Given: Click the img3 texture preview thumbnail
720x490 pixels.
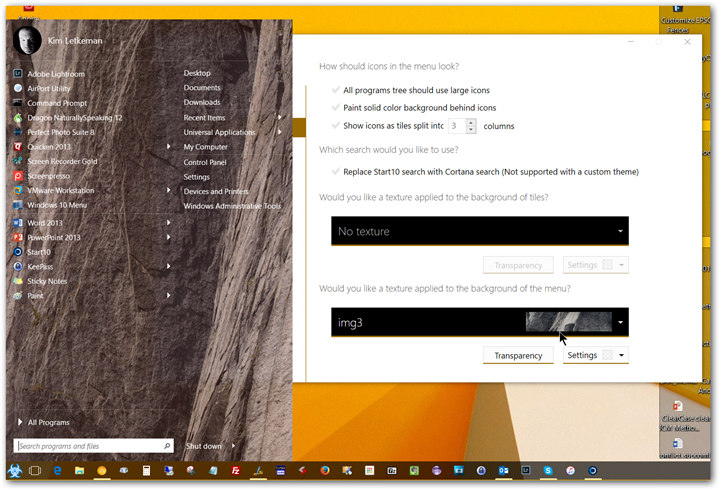Looking at the screenshot, I should pos(568,322).
